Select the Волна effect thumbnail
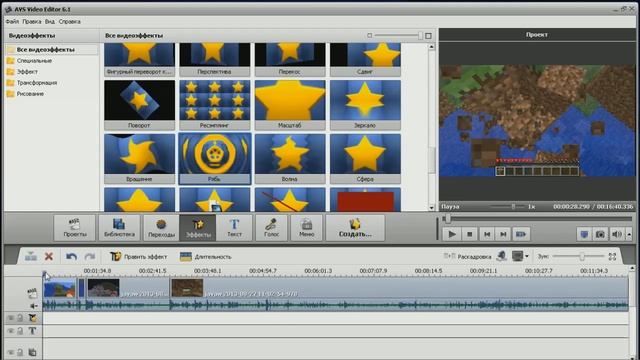This screenshot has width=640, height=360. (290, 158)
